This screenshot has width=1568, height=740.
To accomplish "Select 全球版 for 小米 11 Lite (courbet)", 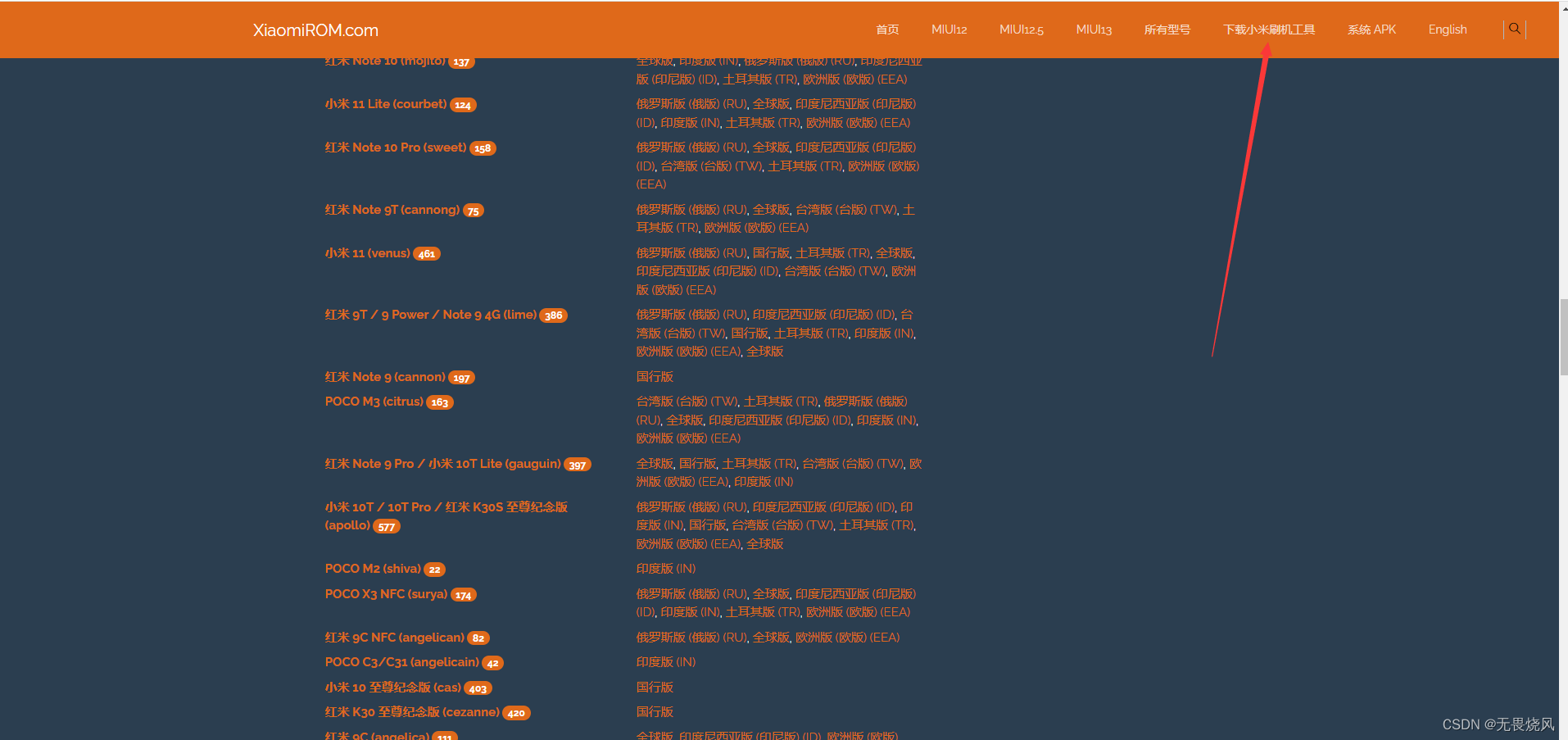I will point(771,104).
